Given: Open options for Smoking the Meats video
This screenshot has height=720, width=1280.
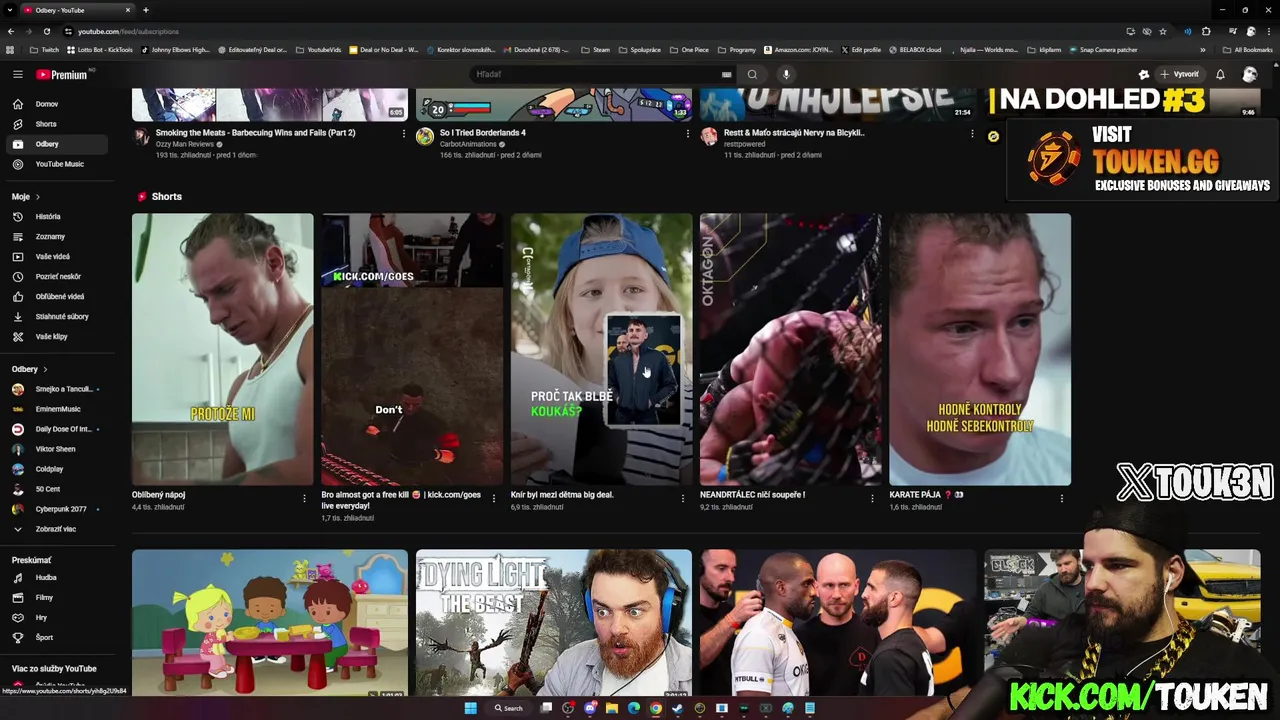Looking at the screenshot, I should 404,134.
